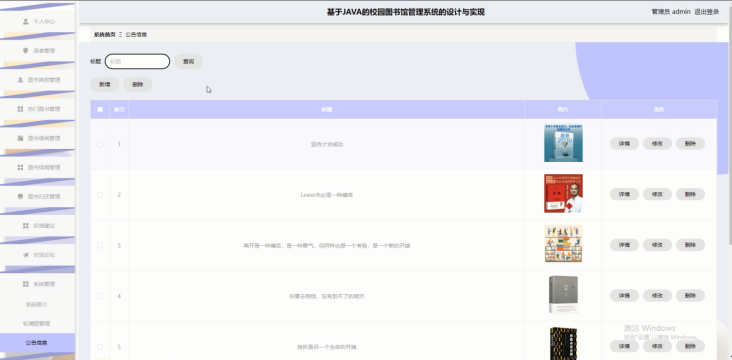
Task: Select the highlighted 公告信息 submenu item
Action: tap(37, 343)
